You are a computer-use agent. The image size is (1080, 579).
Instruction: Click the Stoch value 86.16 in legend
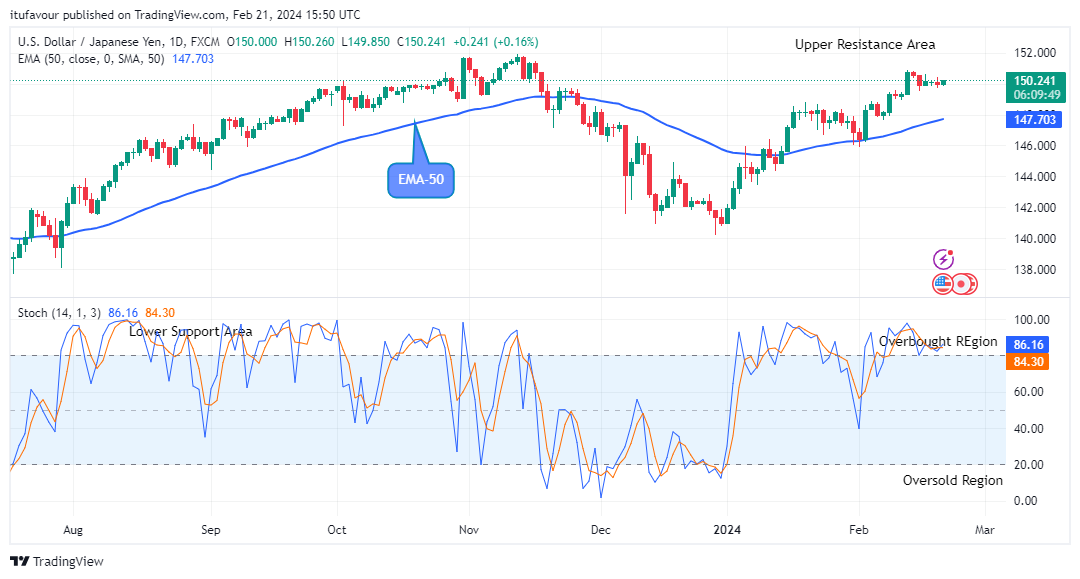click(123, 313)
